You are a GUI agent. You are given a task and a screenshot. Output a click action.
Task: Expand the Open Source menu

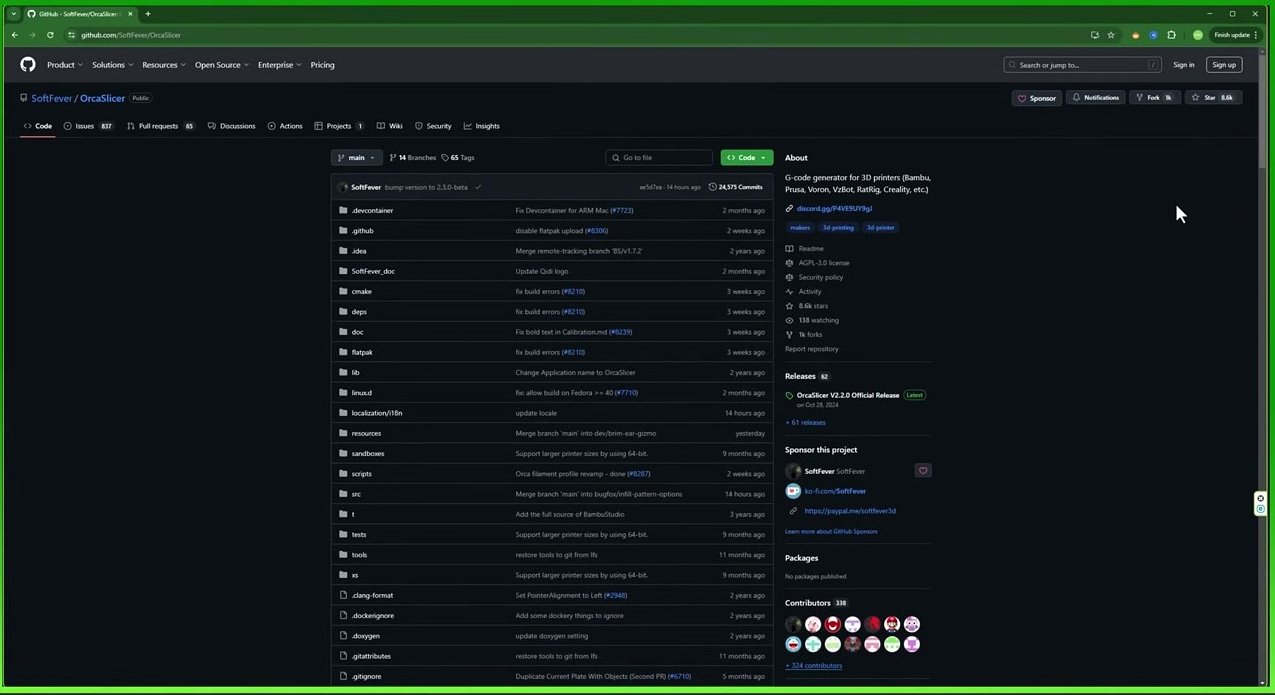[x=222, y=65]
